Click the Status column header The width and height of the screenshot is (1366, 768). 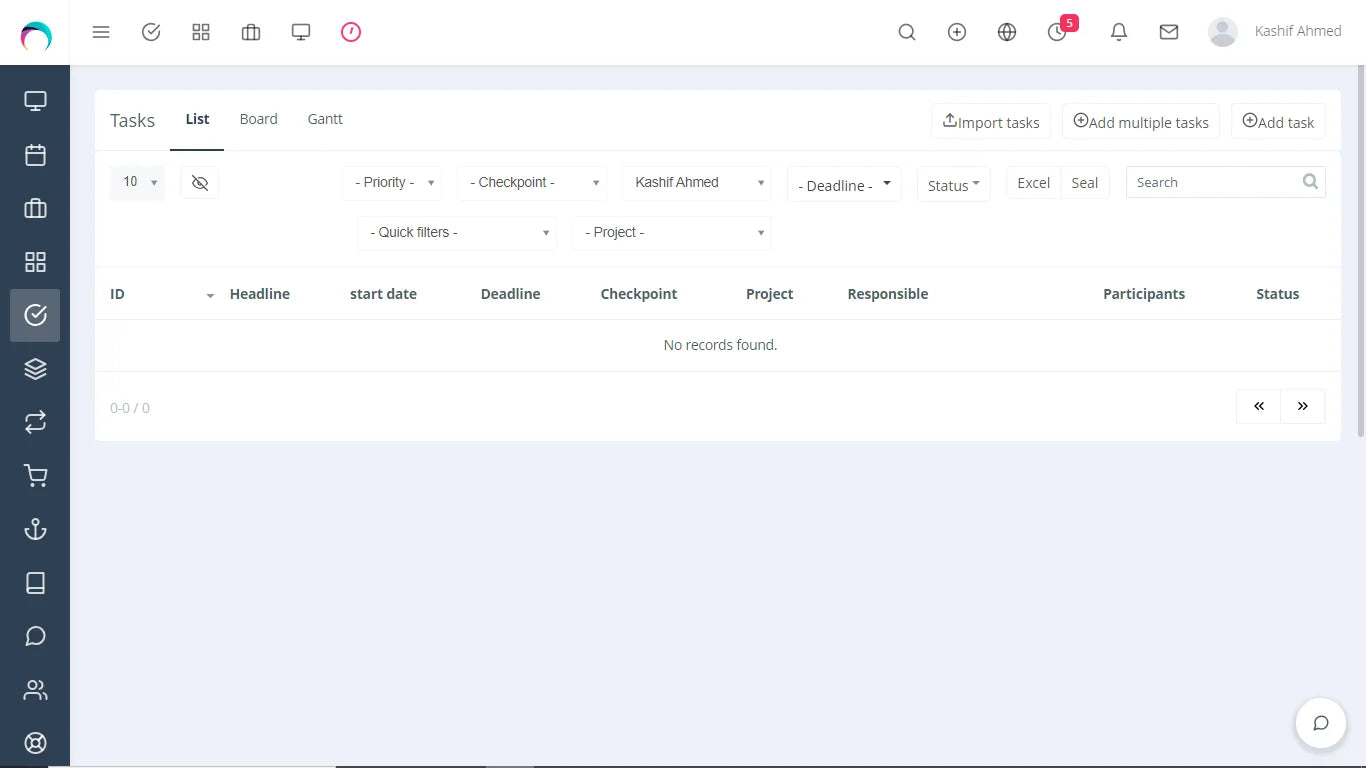click(x=1277, y=294)
